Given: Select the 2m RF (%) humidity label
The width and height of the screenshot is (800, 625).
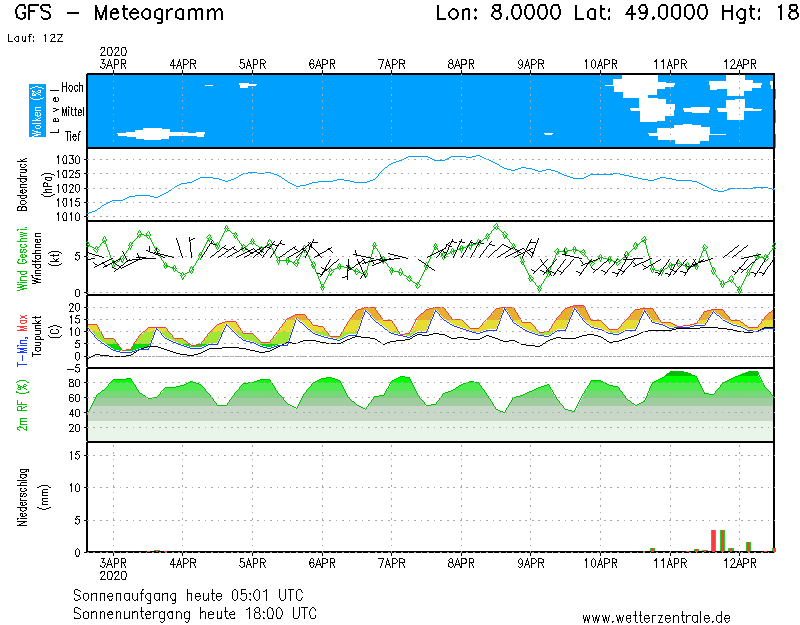Looking at the screenshot, I should (21, 404).
